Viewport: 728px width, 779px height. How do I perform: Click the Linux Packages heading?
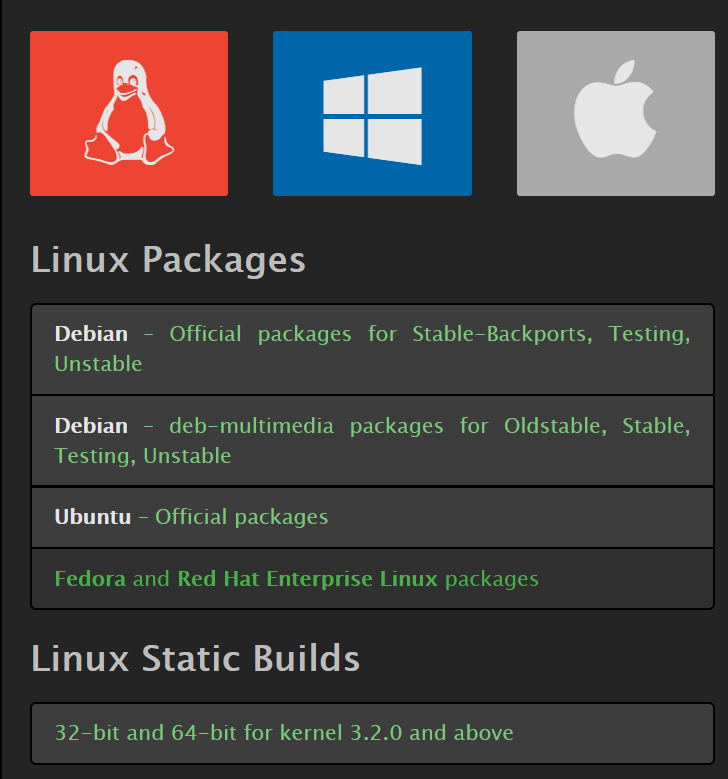(168, 259)
